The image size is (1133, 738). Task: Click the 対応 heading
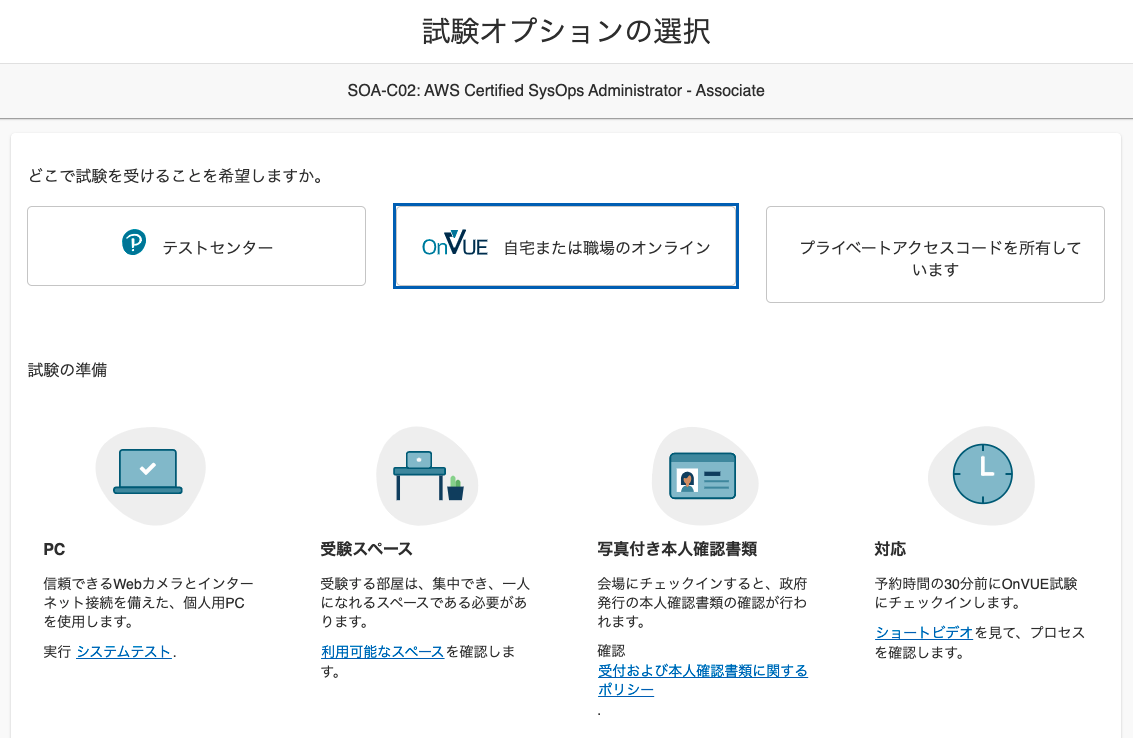coord(890,549)
